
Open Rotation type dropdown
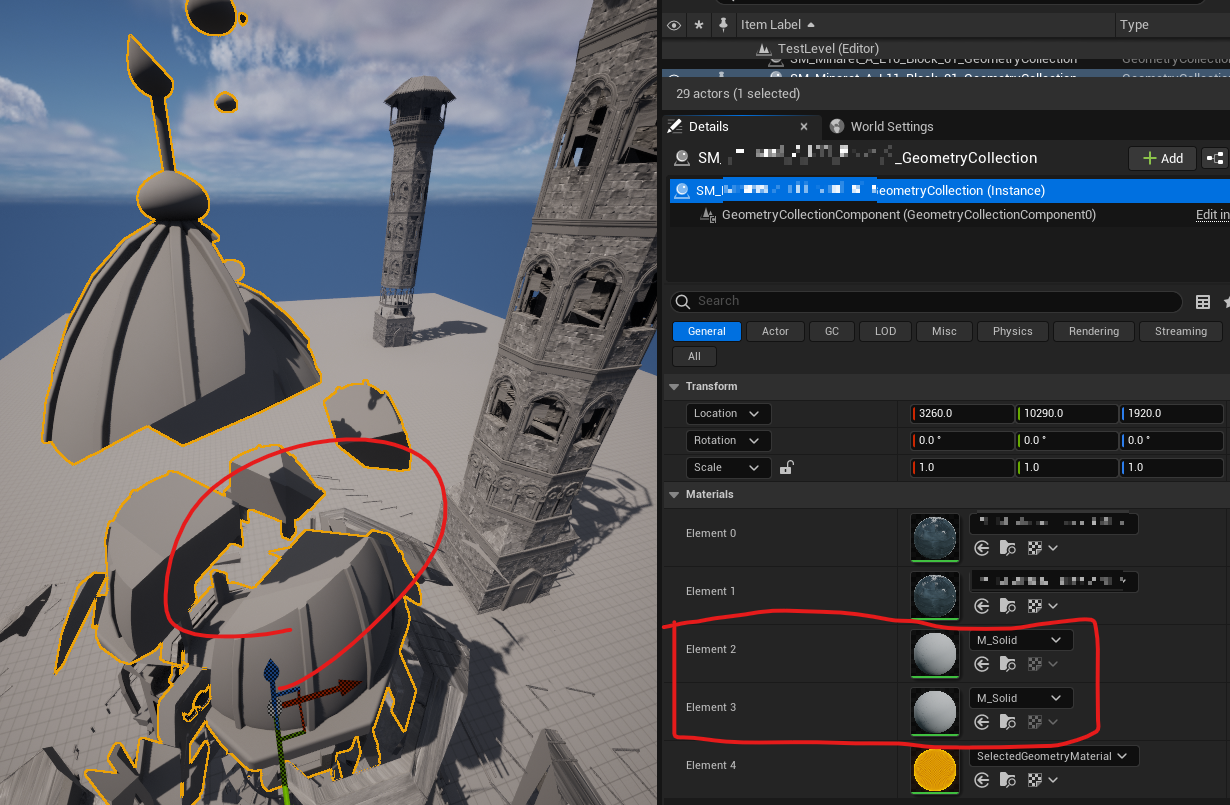pos(728,440)
